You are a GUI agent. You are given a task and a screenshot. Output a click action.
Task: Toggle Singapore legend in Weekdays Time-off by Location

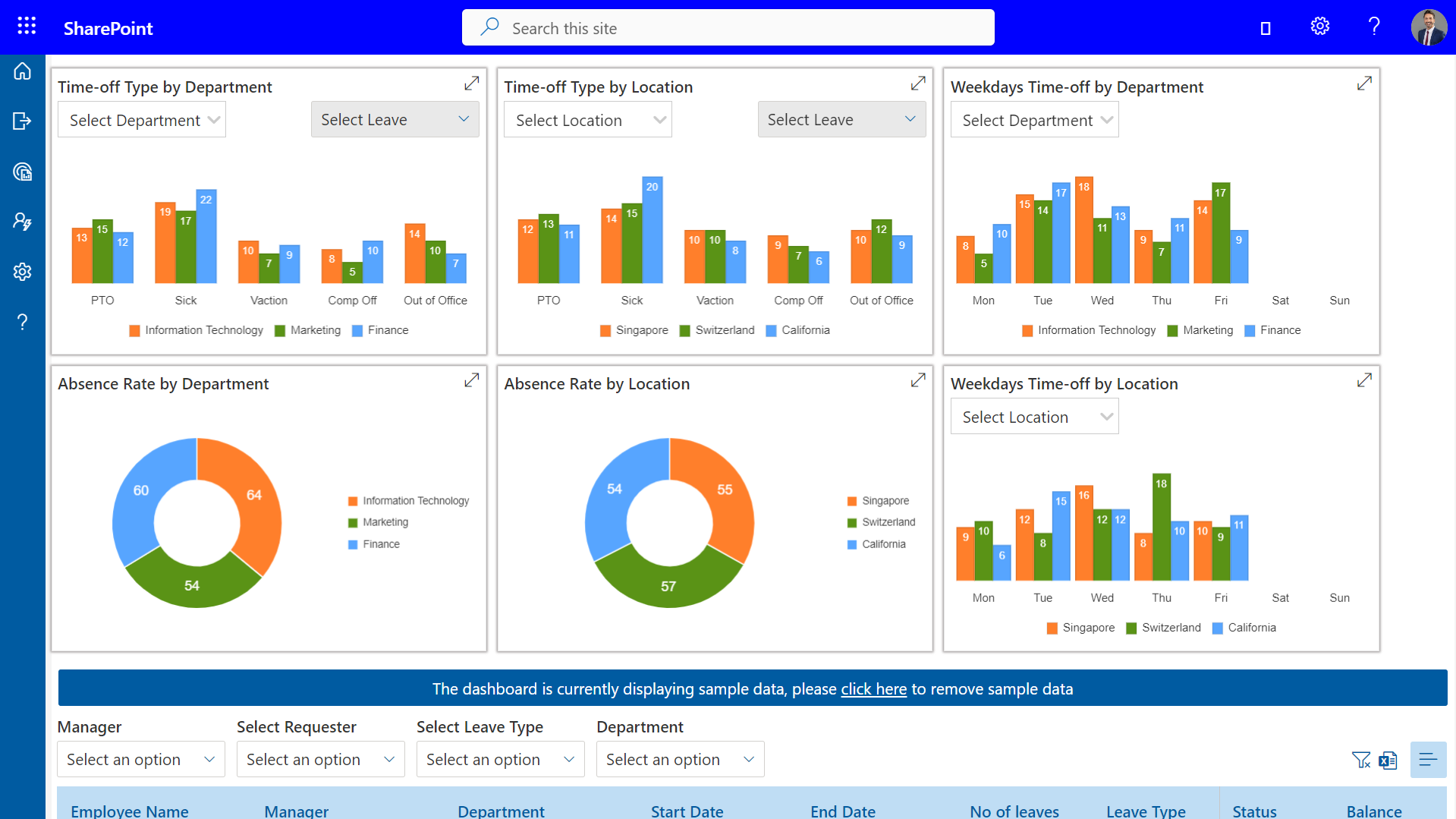pos(1080,628)
